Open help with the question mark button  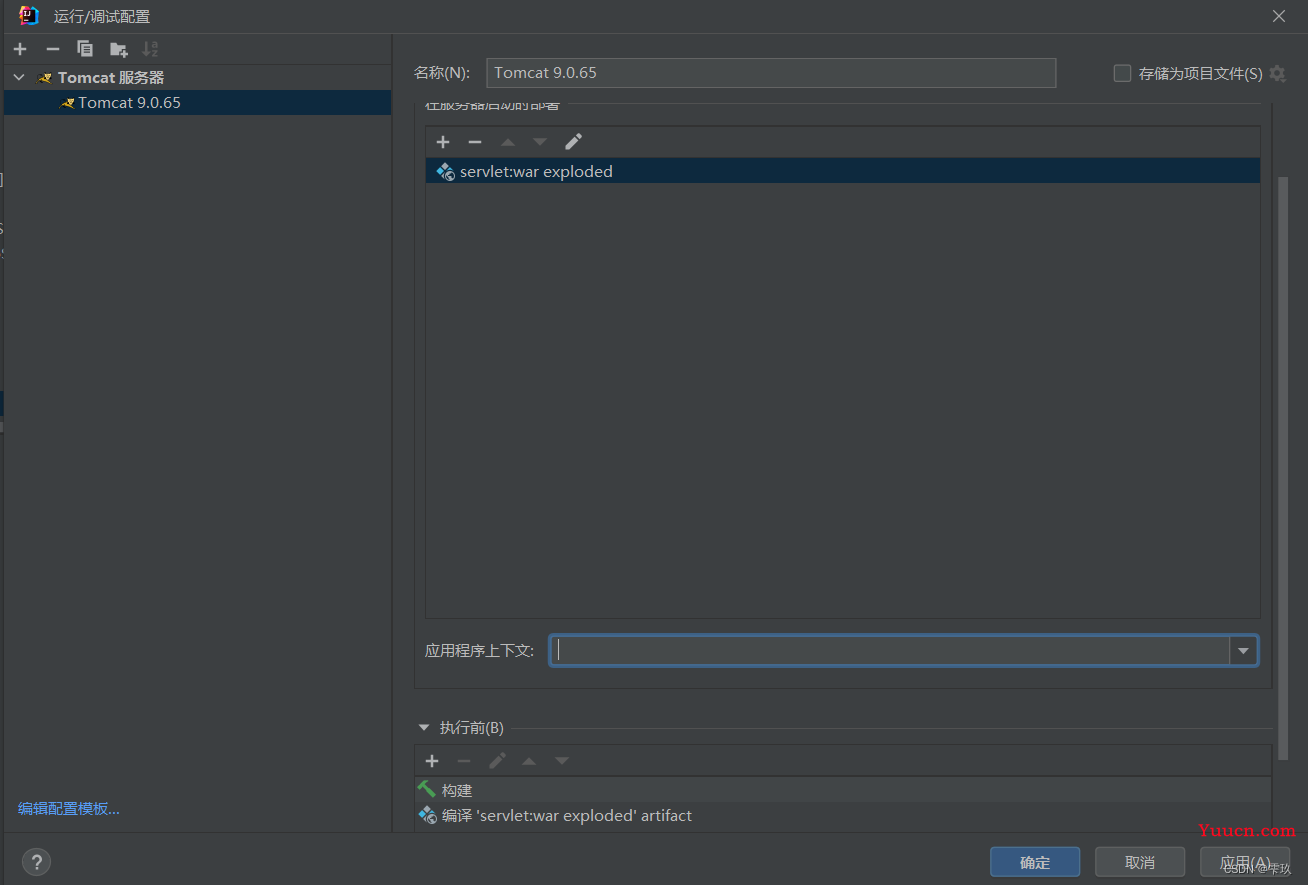[36, 862]
